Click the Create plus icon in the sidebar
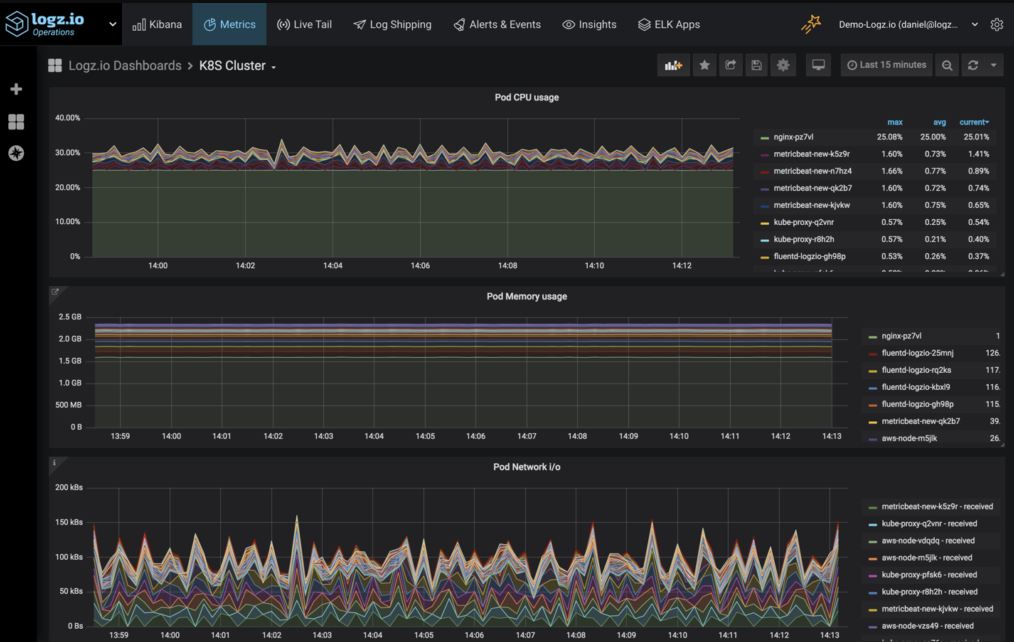Viewport: 1014px width, 642px height. coord(16,89)
